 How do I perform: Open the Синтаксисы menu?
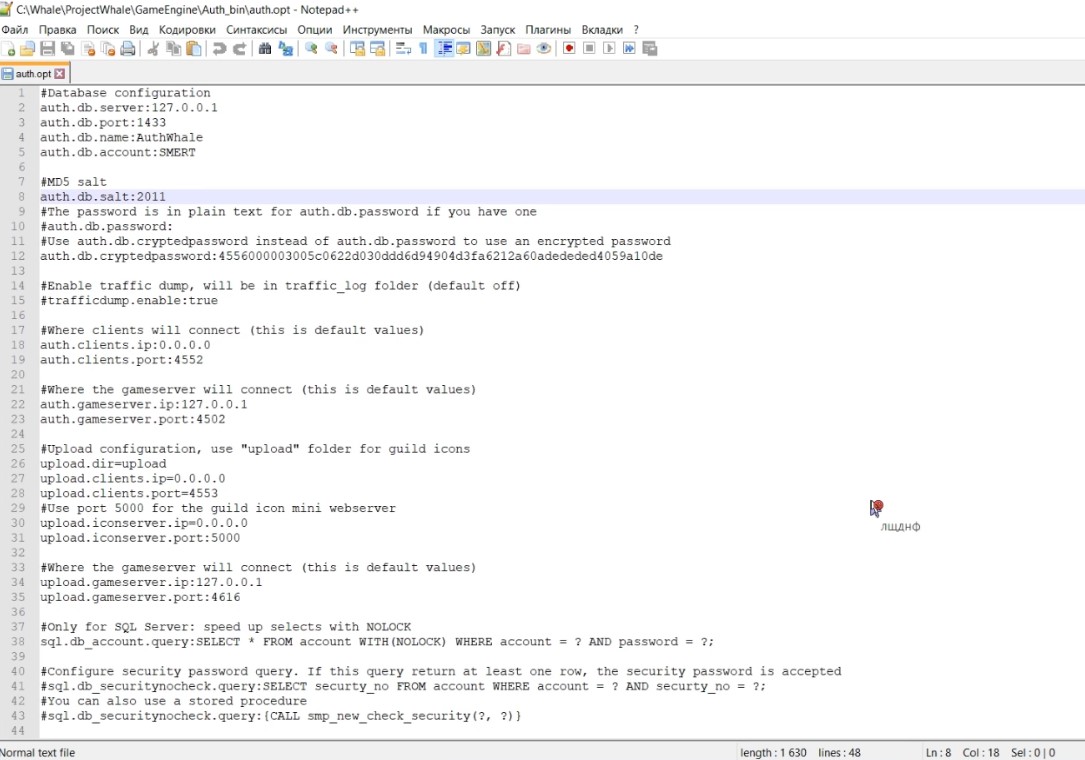click(x=256, y=30)
